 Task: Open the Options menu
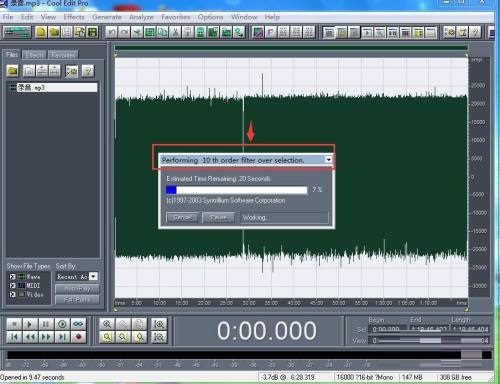pyautogui.click(x=210, y=17)
